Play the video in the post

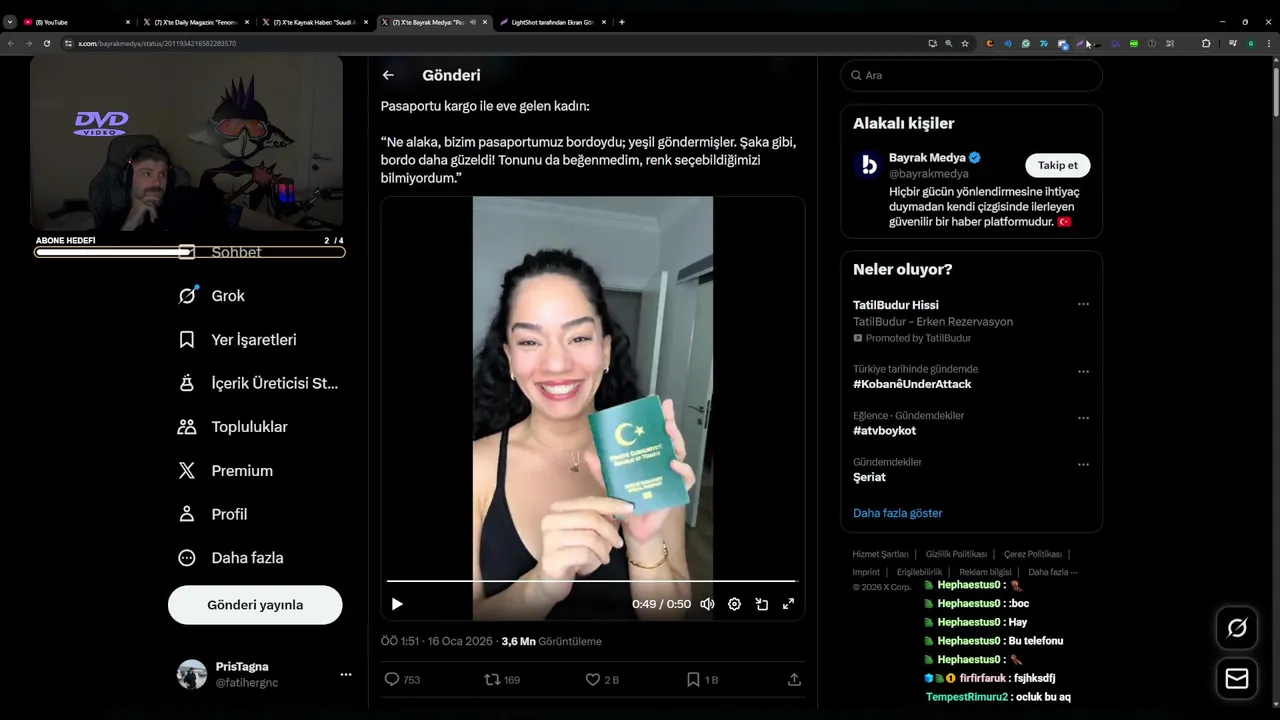tap(397, 604)
